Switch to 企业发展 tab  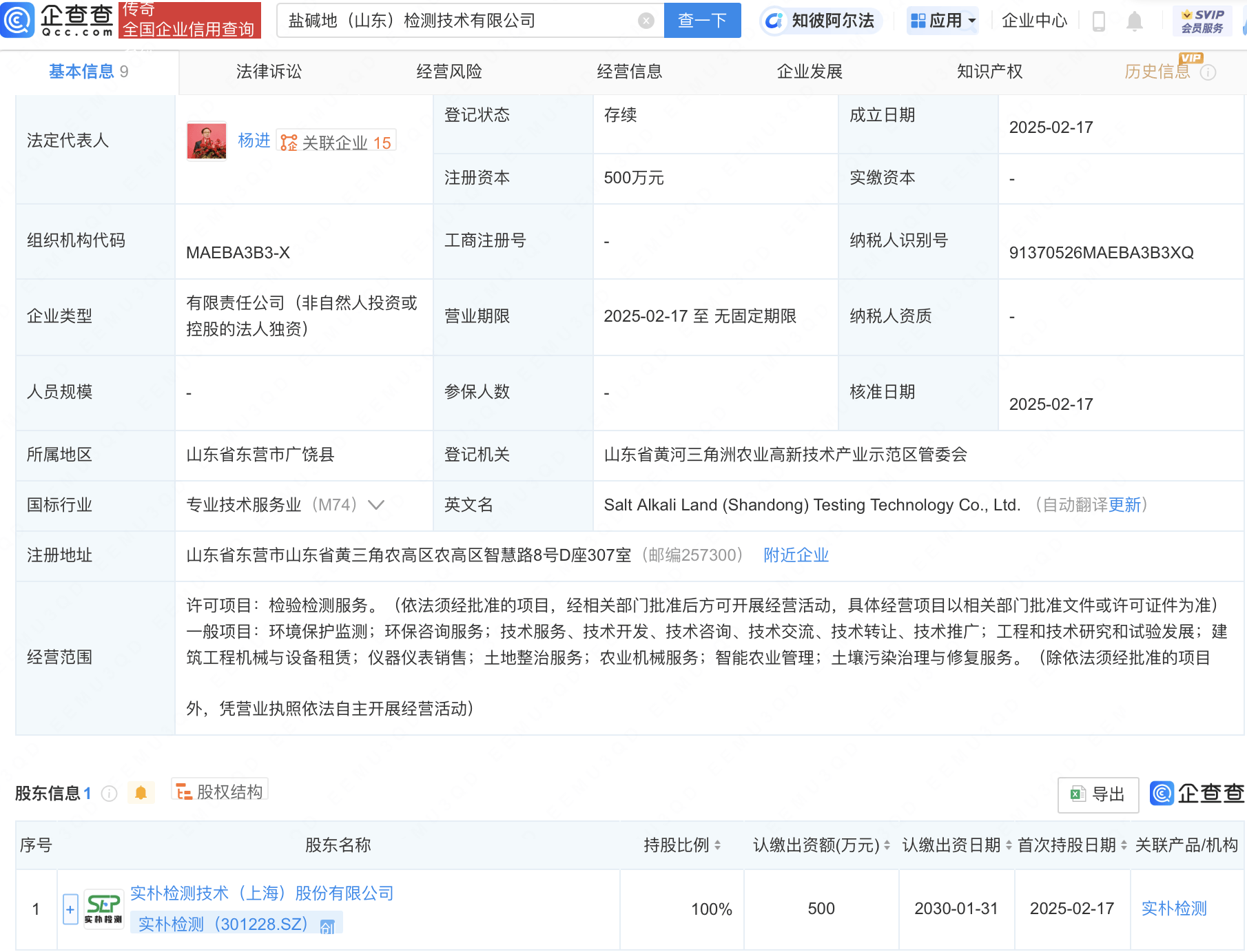[810, 72]
